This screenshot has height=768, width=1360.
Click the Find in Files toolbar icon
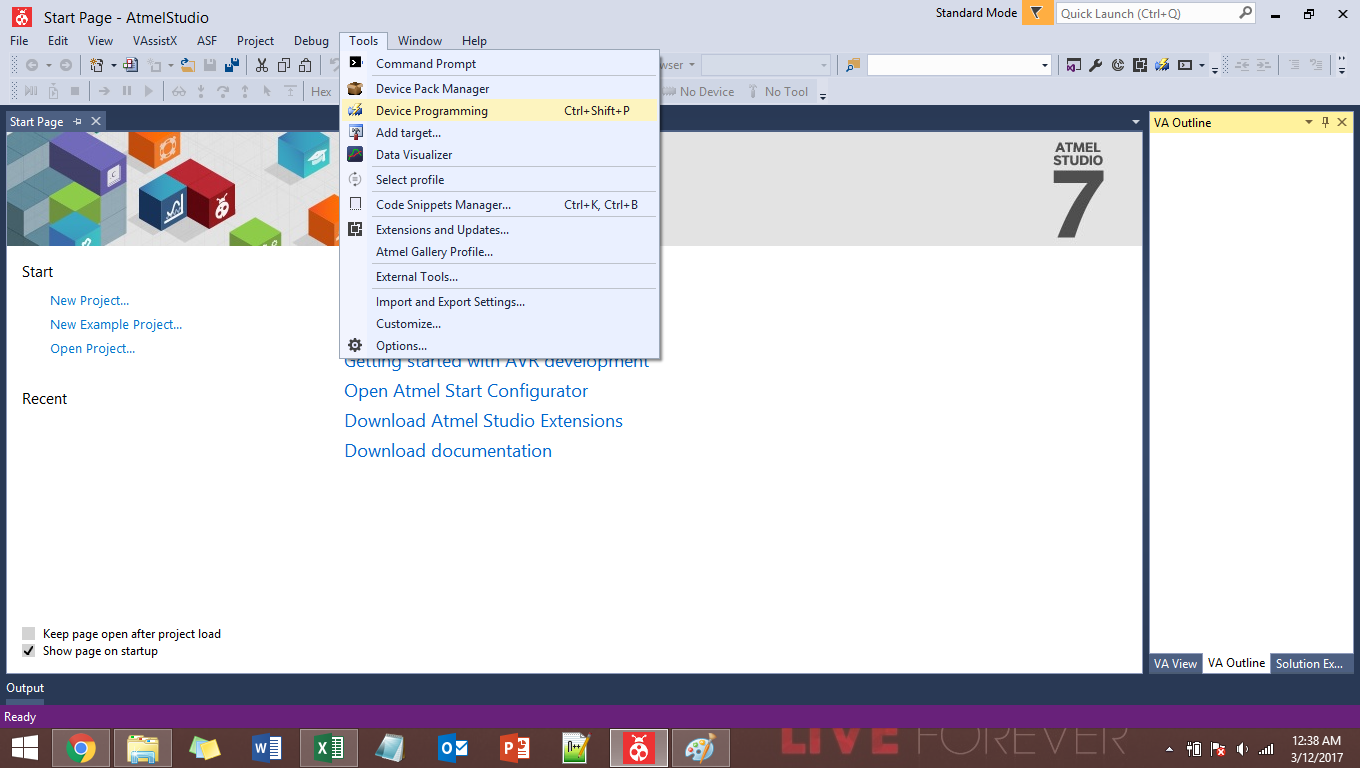[x=852, y=65]
